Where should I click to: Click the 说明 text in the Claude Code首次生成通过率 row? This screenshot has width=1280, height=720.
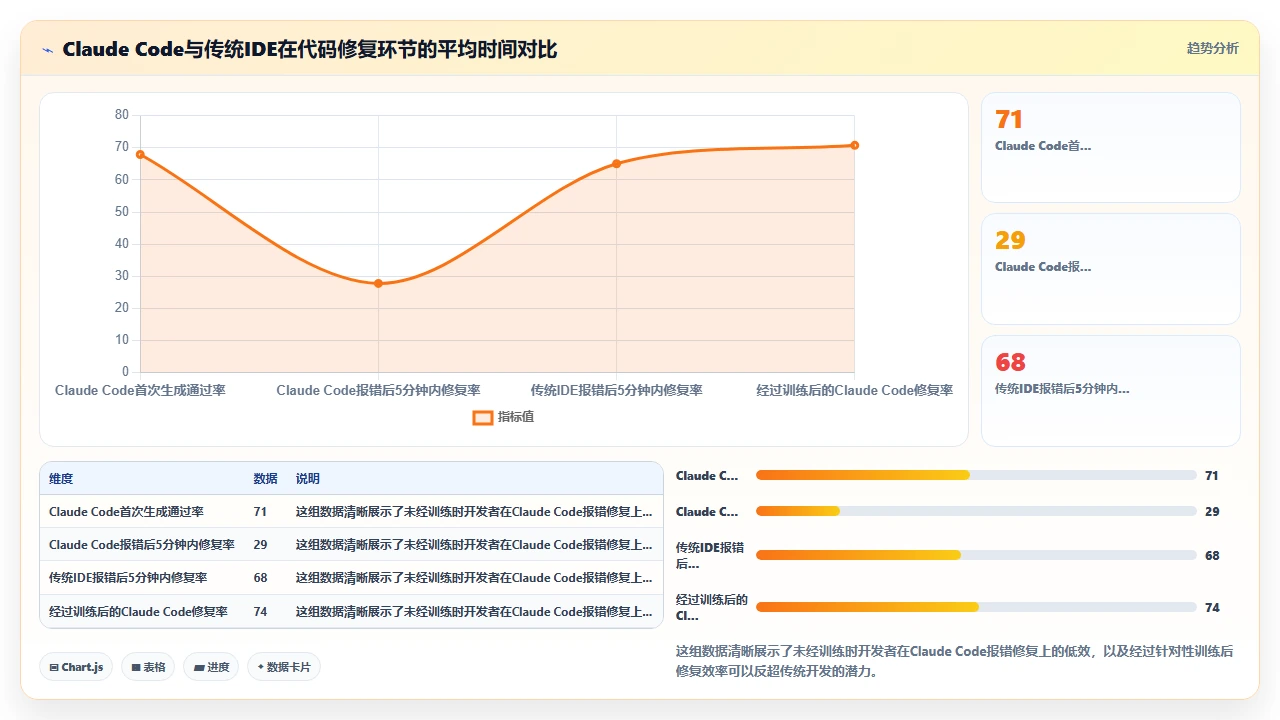(x=475, y=512)
